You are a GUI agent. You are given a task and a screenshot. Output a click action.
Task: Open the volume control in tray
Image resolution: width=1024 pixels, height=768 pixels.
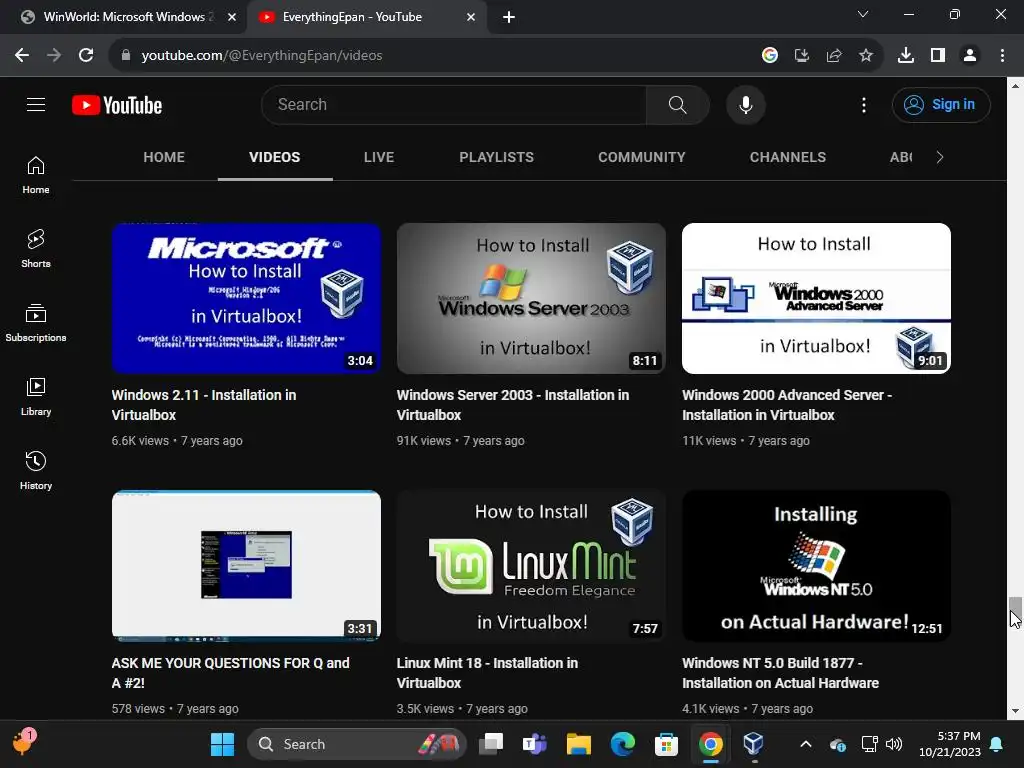click(x=894, y=744)
